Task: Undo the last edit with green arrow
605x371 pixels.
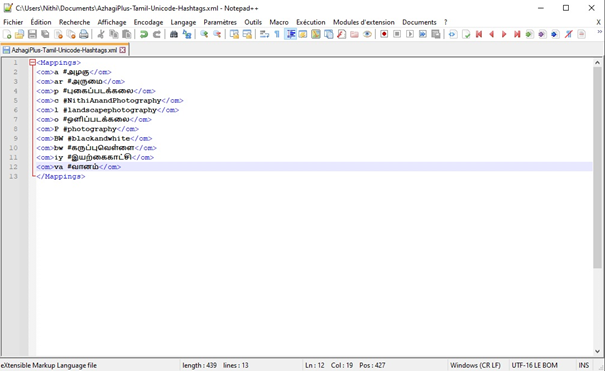Action: pyautogui.click(x=144, y=34)
